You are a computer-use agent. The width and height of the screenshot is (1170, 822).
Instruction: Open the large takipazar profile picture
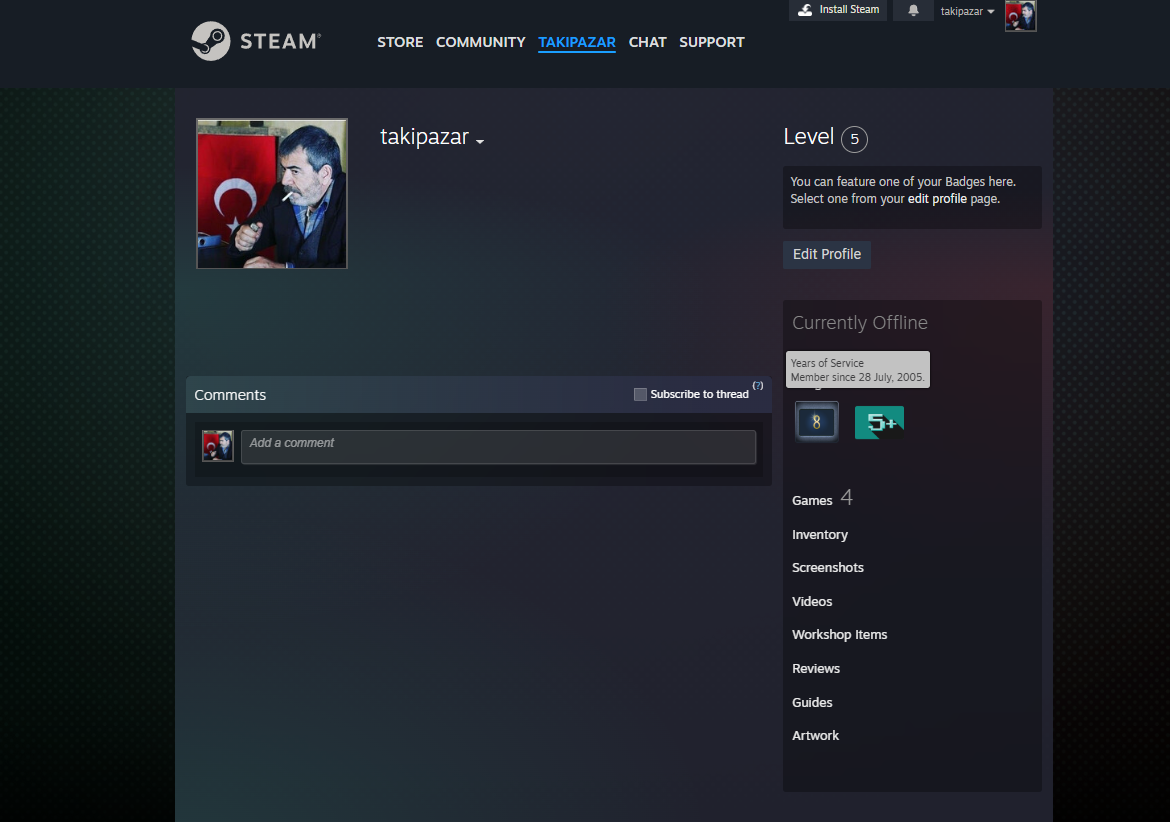(272, 193)
